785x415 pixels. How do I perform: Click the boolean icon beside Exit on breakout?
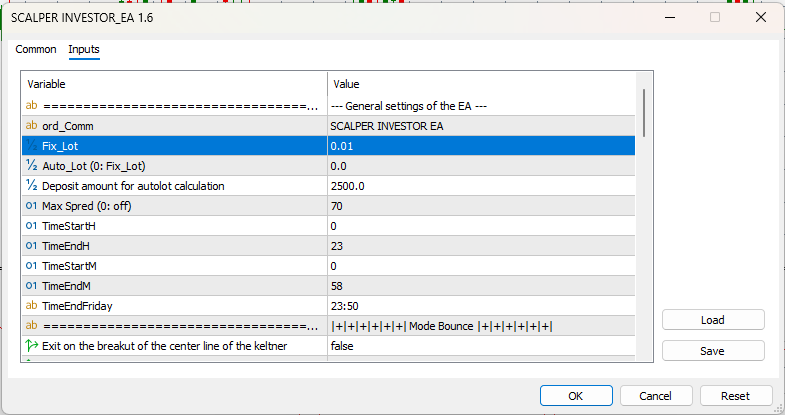32,346
